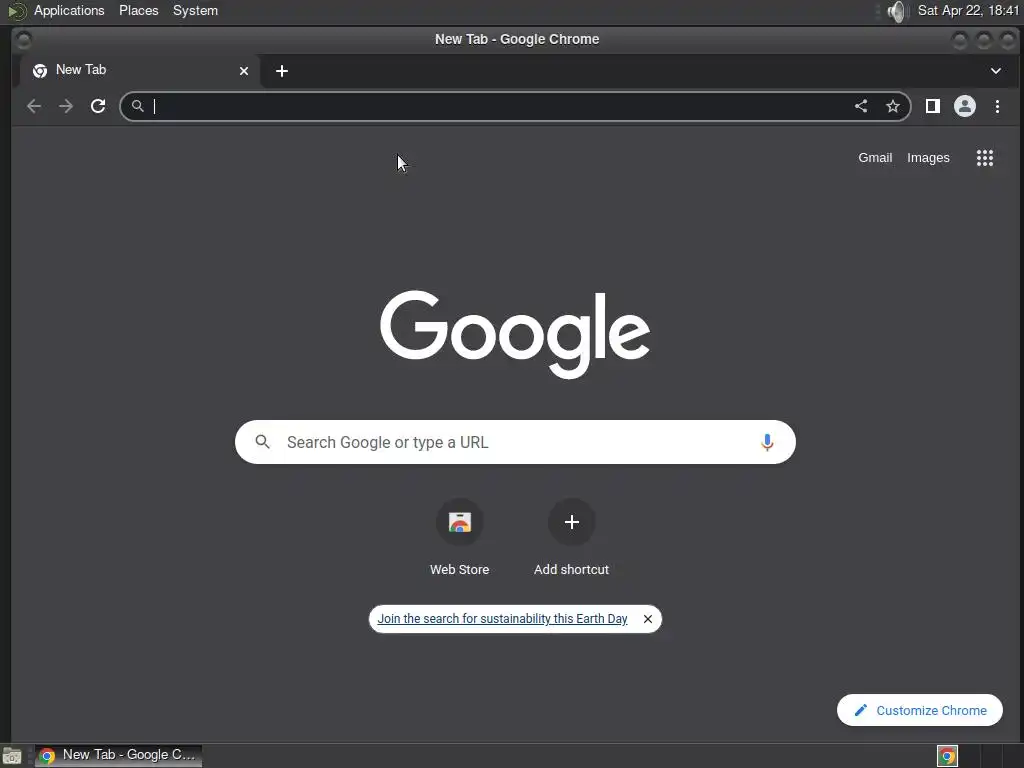Open the Chrome profile avatar

(965, 106)
